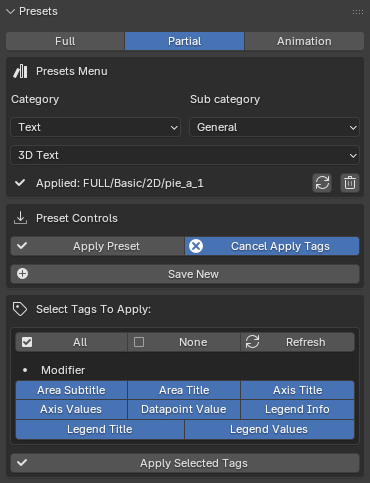Viewport: 370px width, 483px height.
Task: Click the reload applied preset icon
Action: [x=322, y=183]
